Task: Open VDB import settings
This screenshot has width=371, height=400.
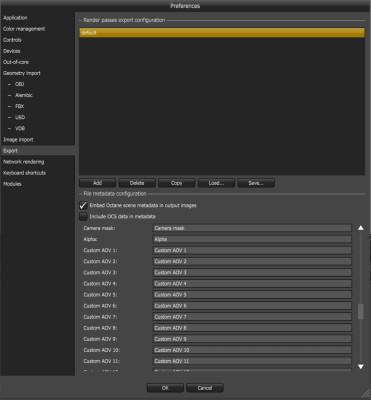Action: [20, 128]
